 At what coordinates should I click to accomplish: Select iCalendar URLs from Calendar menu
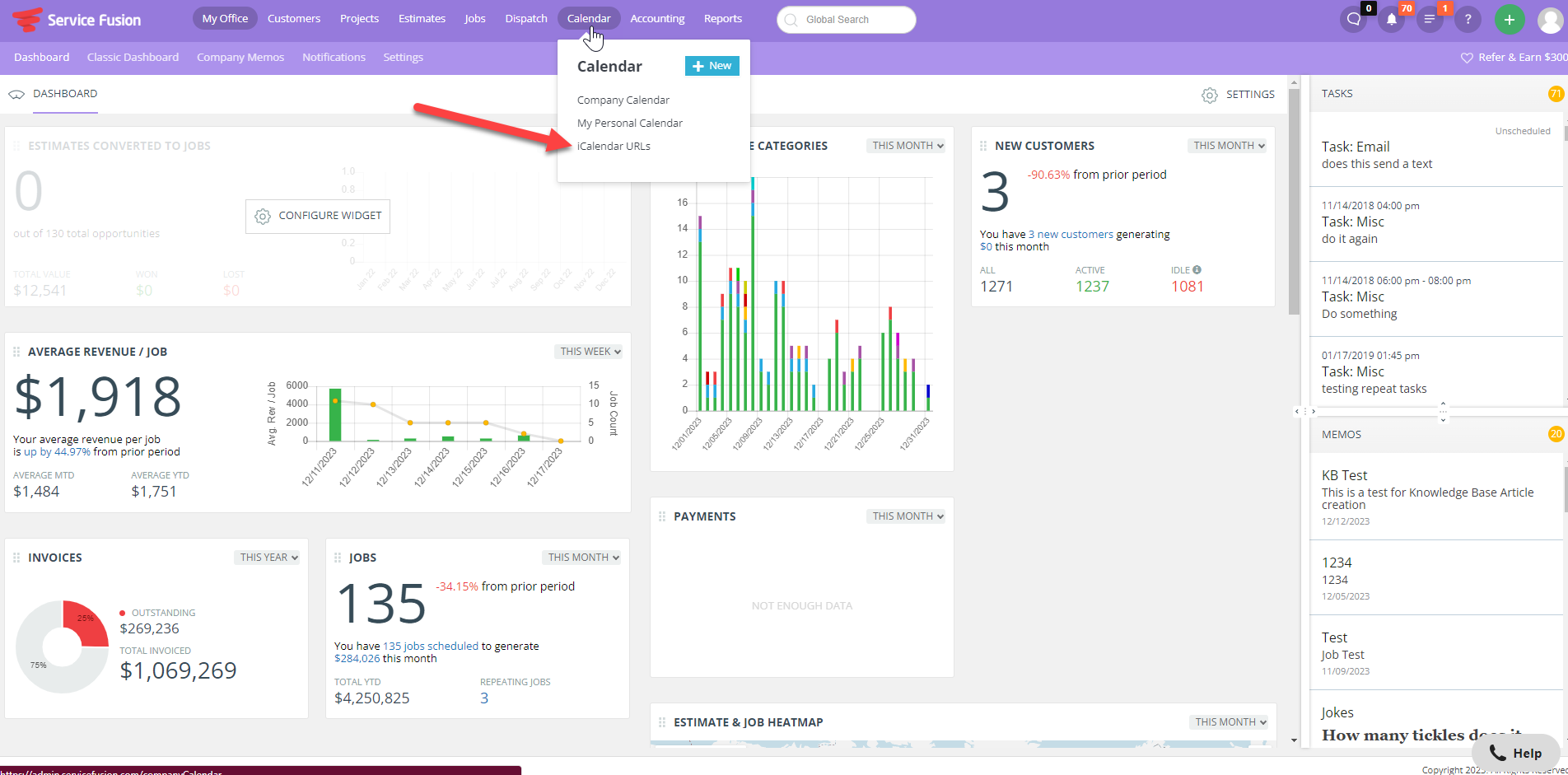(614, 146)
